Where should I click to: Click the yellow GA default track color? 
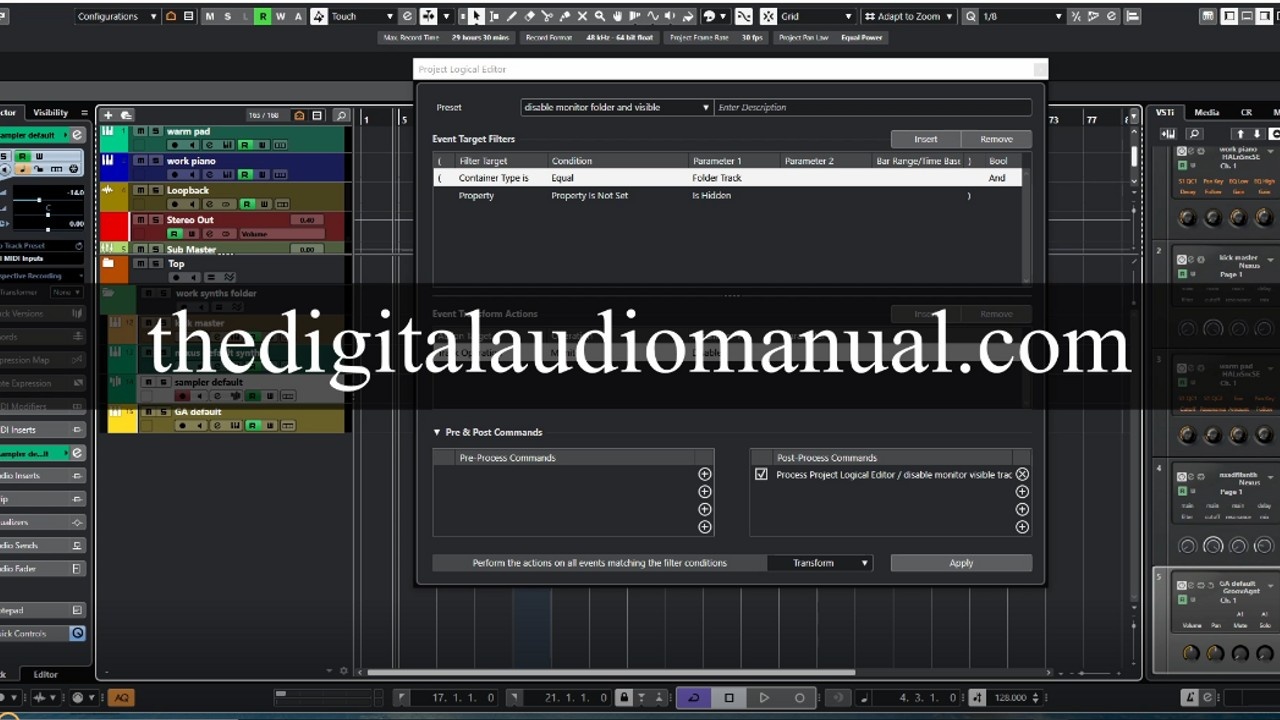(122, 419)
